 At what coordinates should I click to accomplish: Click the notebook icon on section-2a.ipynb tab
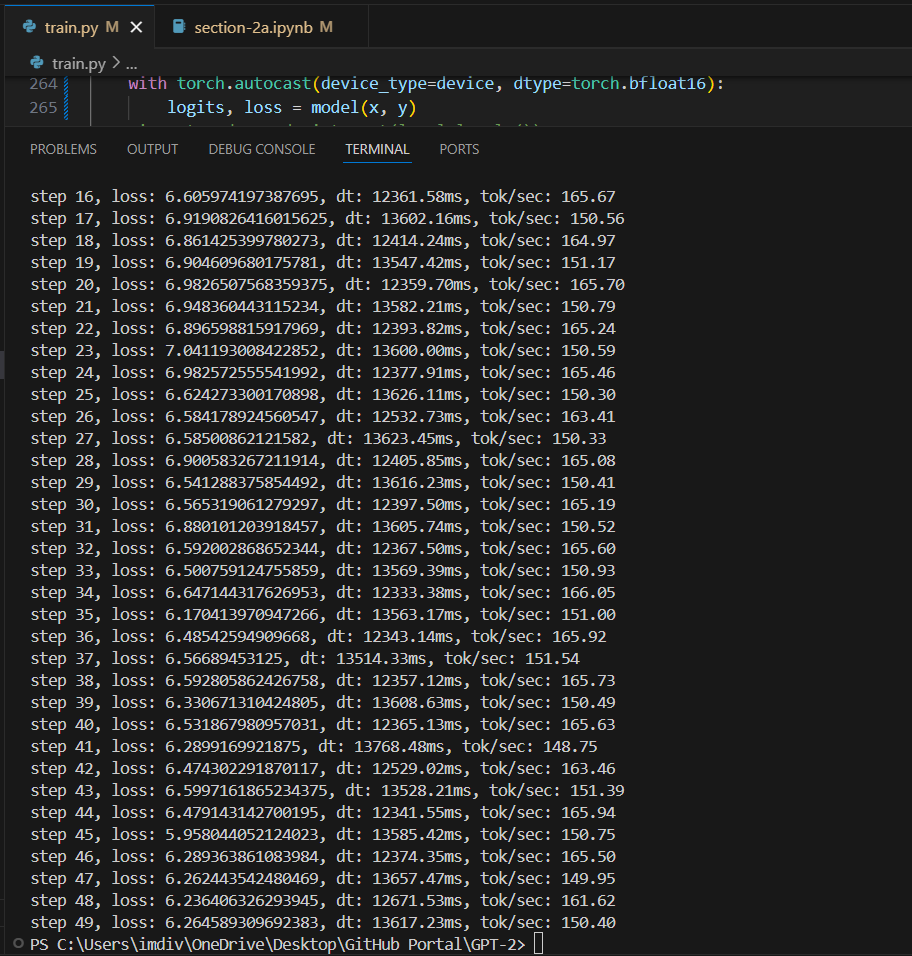tap(179, 27)
